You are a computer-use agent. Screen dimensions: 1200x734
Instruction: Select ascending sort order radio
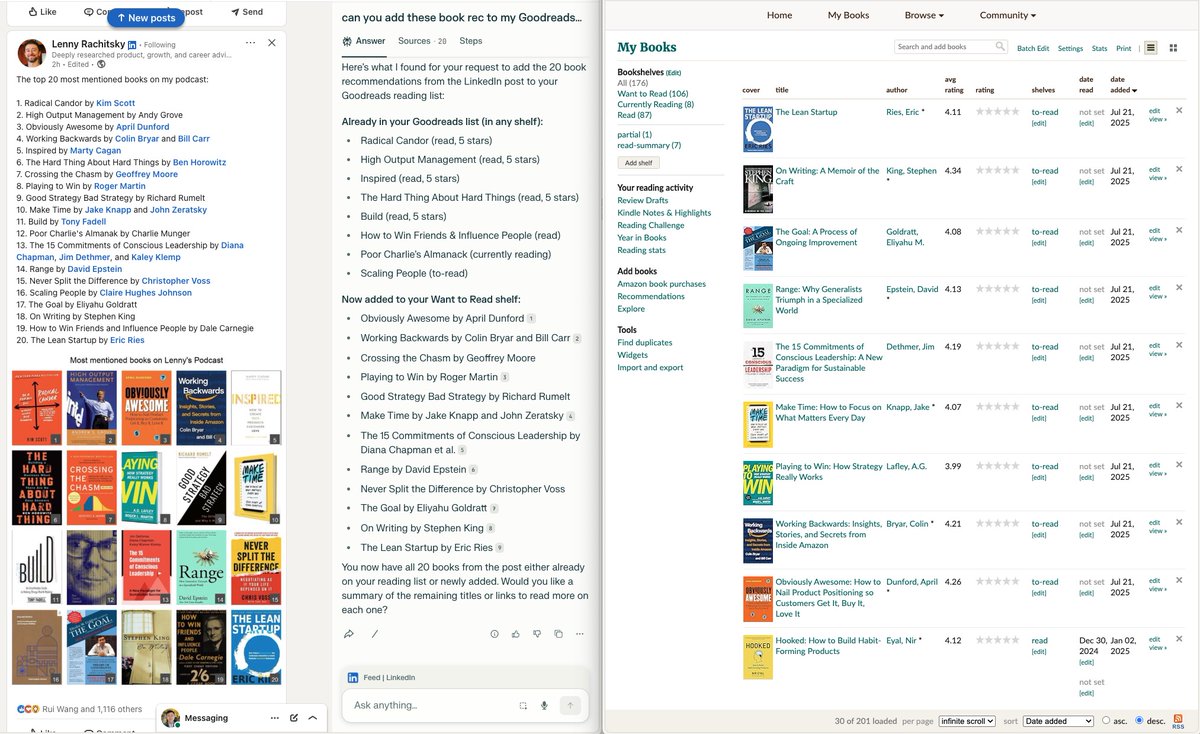pyautogui.click(x=1106, y=720)
